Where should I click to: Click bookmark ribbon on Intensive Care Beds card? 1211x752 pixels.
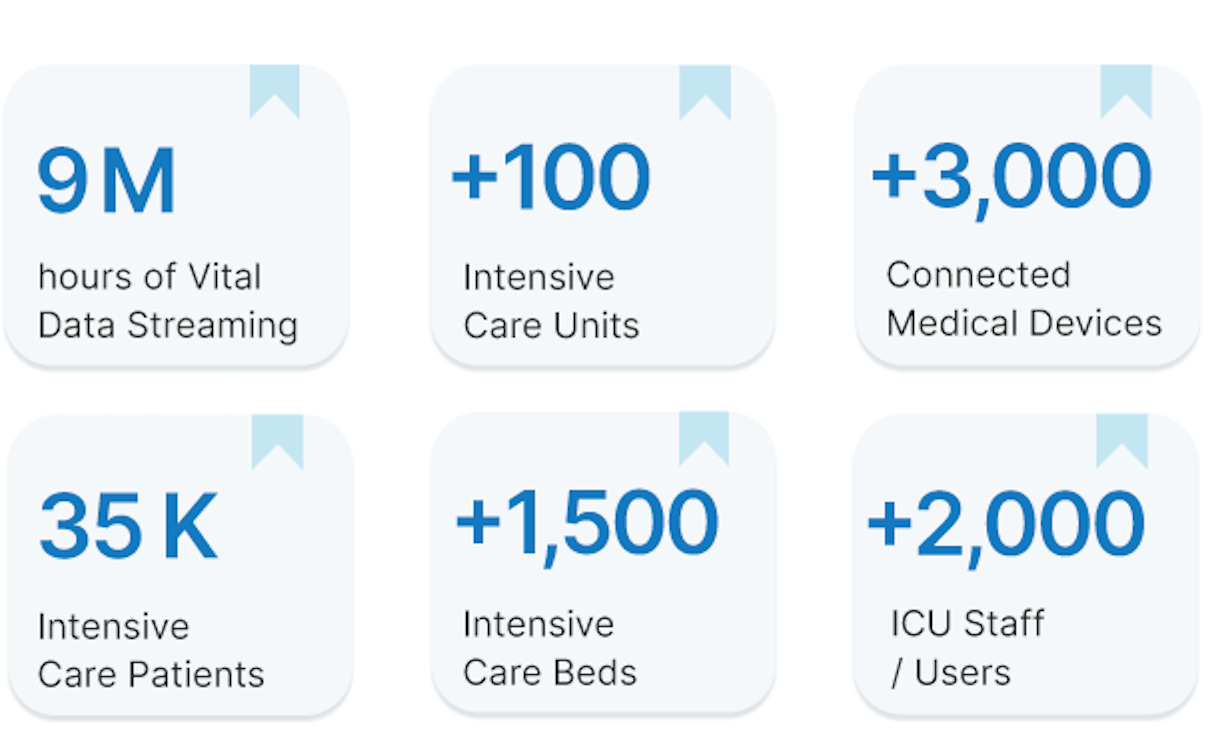tap(704, 439)
